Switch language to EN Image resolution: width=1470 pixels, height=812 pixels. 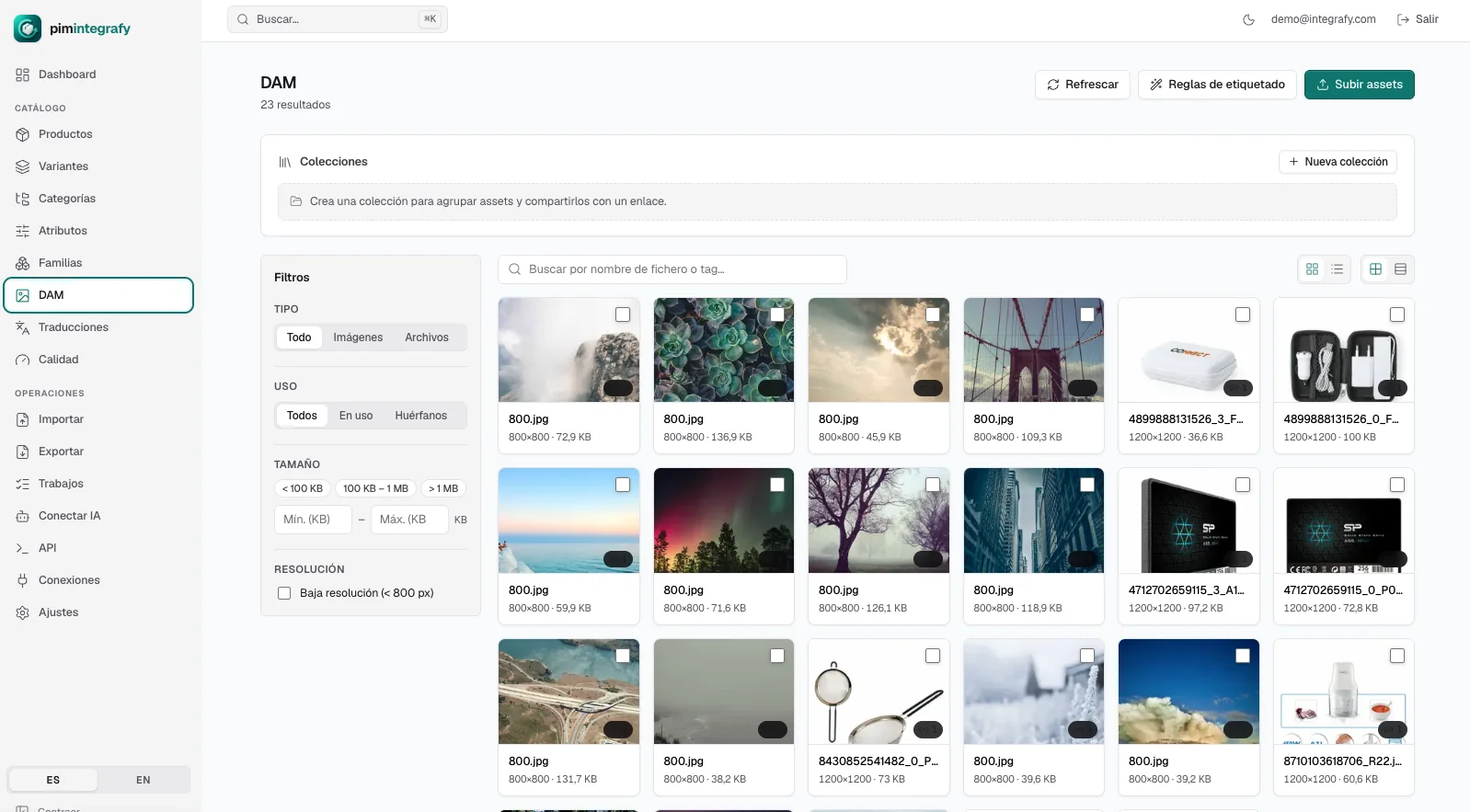click(144, 780)
